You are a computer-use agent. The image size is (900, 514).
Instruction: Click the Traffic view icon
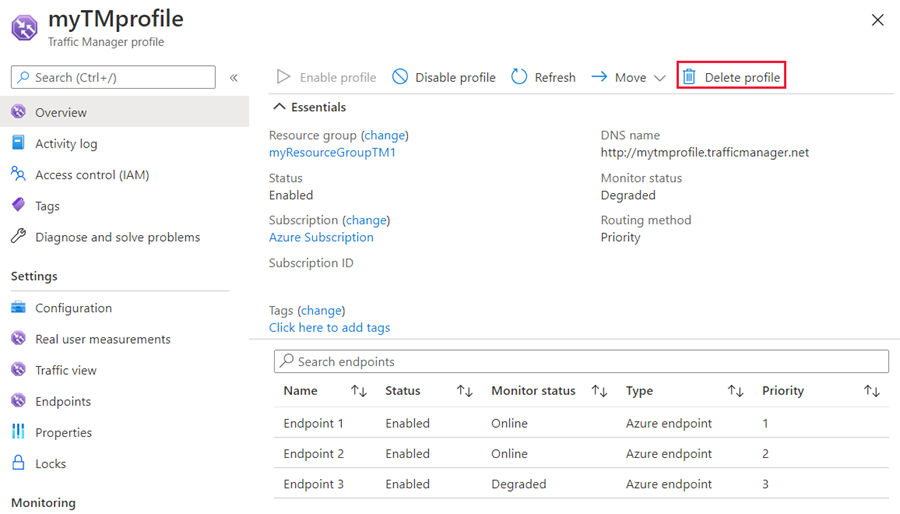(18, 369)
